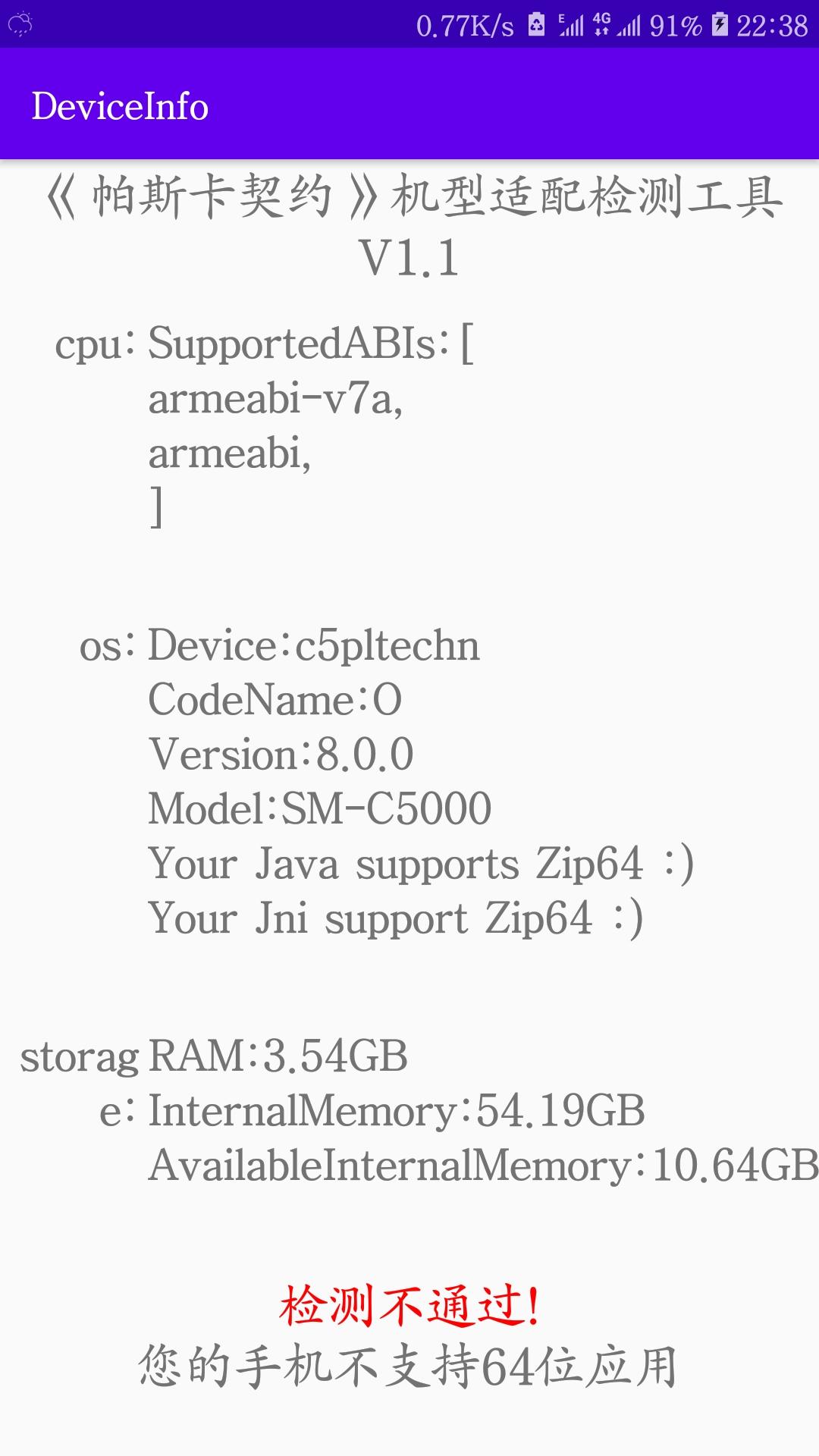819x1456 pixels.
Task: Tap the E network signal strength icon
Action: [x=571, y=25]
